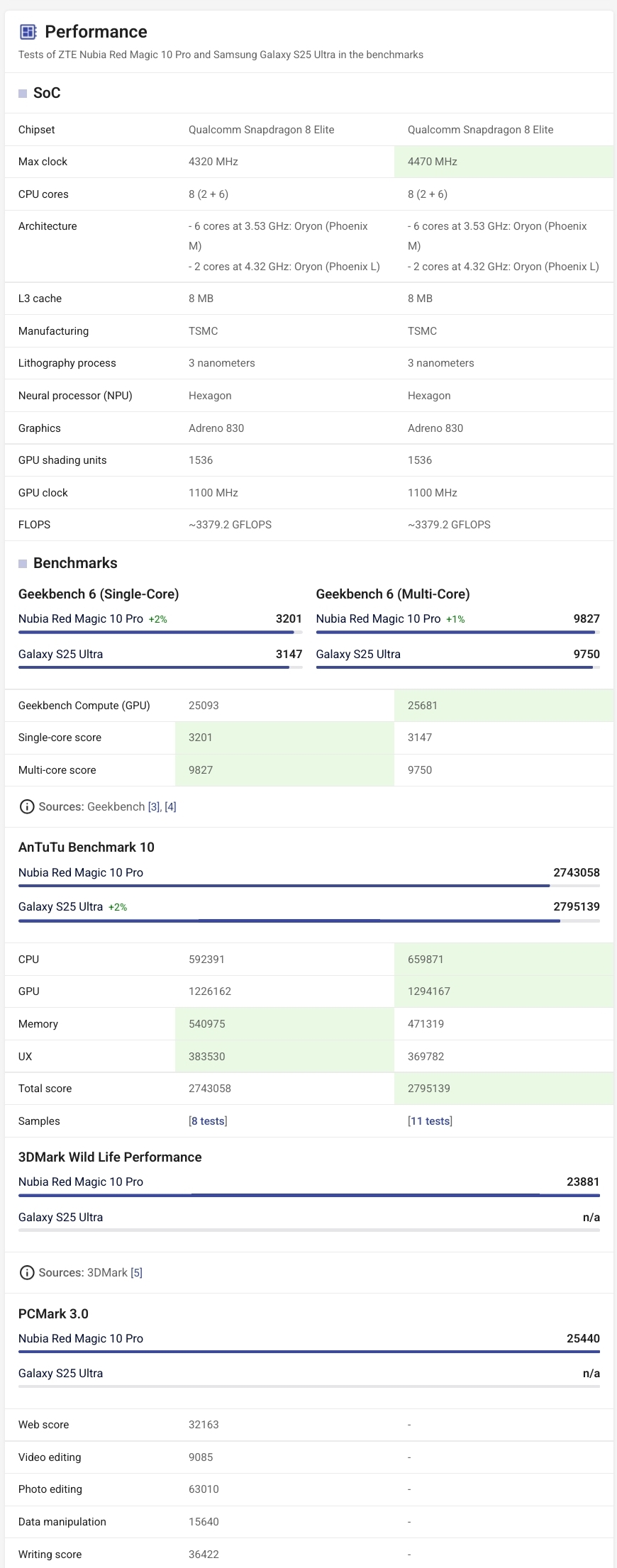The image size is (617, 1568).
Task: Click the SoC section heading
Action: pyautogui.click(x=47, y=93)
